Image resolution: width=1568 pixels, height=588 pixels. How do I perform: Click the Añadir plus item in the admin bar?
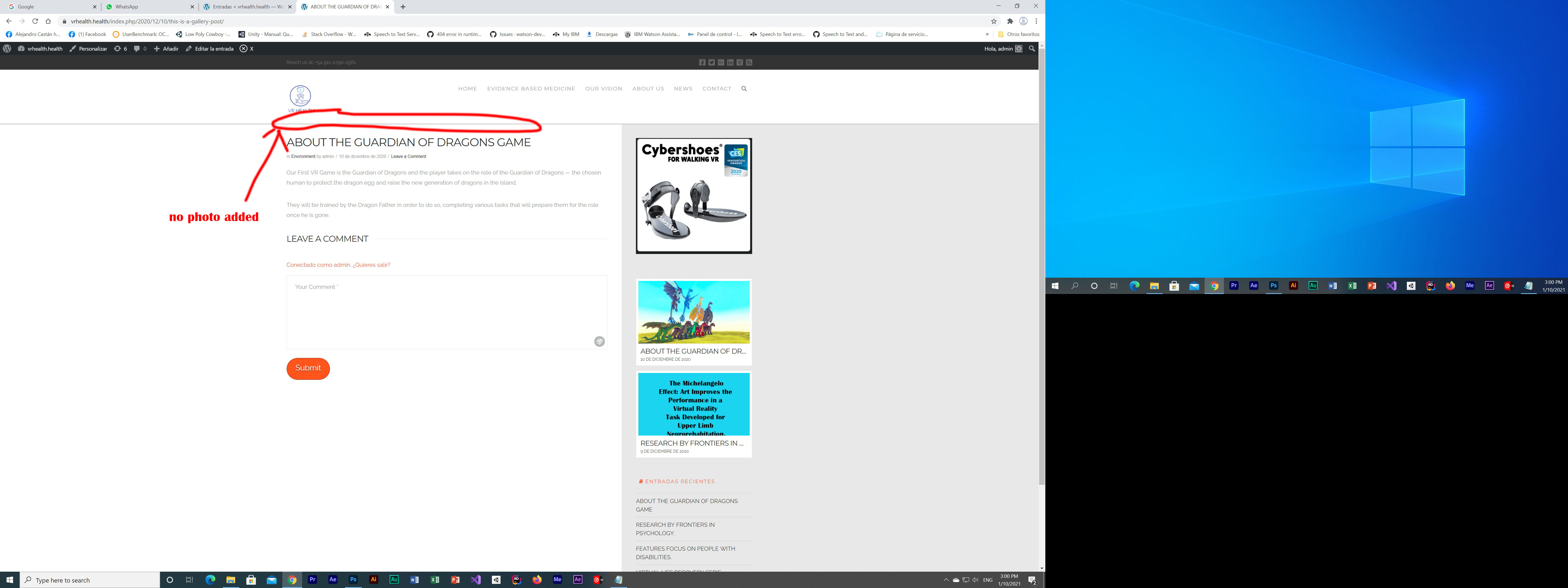click(x=166, y=49)
